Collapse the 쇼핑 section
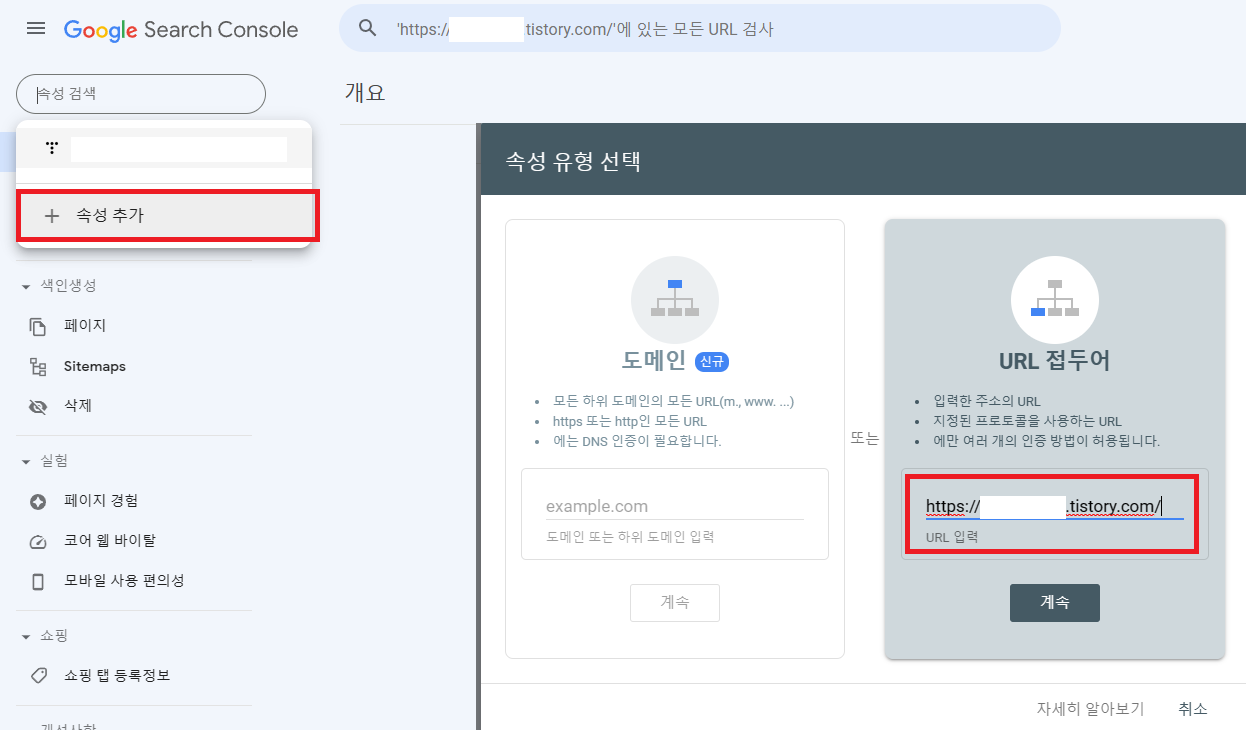The width and height of the screenshot is (1246, 730). pos(44,636)
